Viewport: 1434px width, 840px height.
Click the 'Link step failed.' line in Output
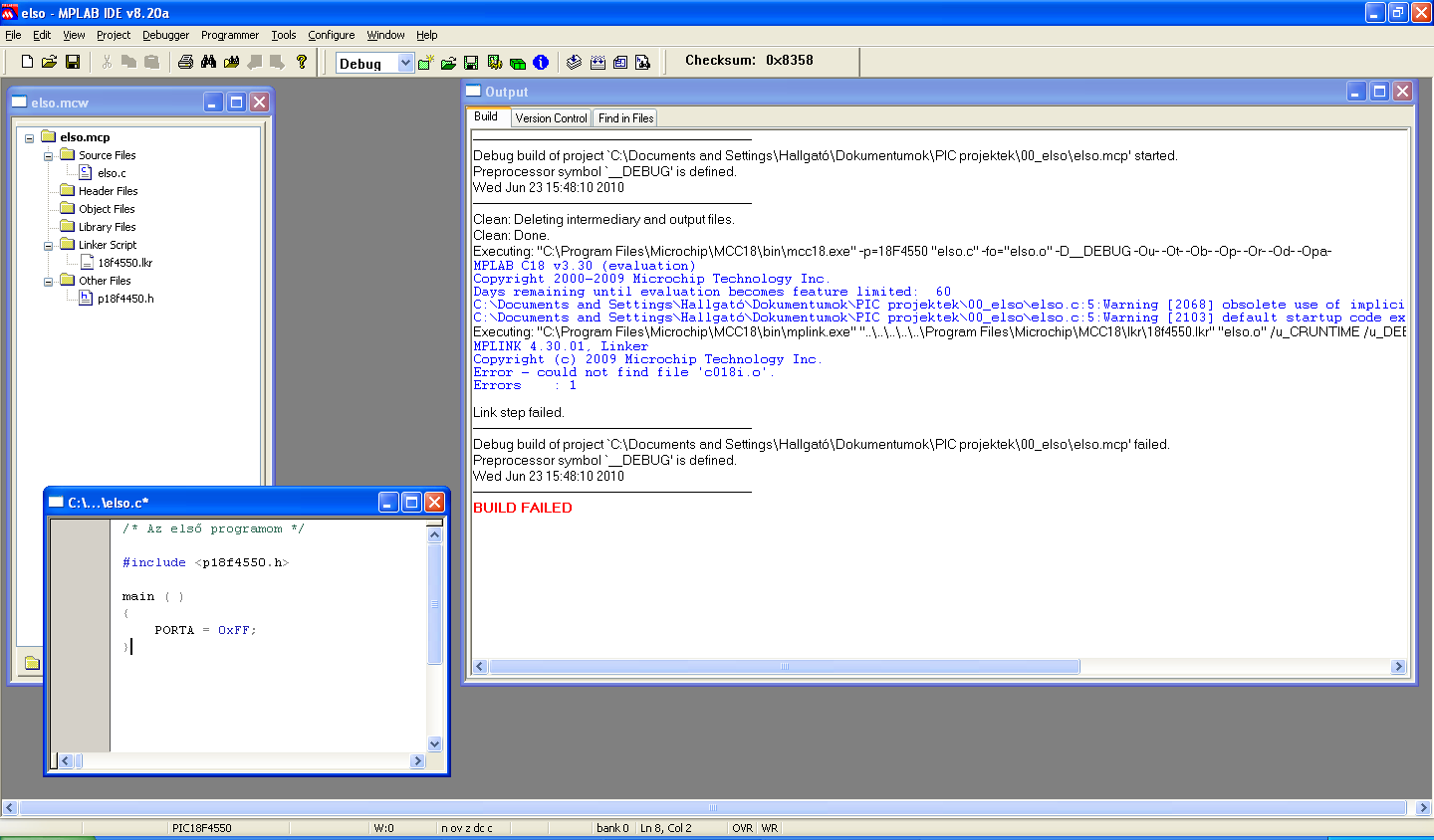pos(519,412)
